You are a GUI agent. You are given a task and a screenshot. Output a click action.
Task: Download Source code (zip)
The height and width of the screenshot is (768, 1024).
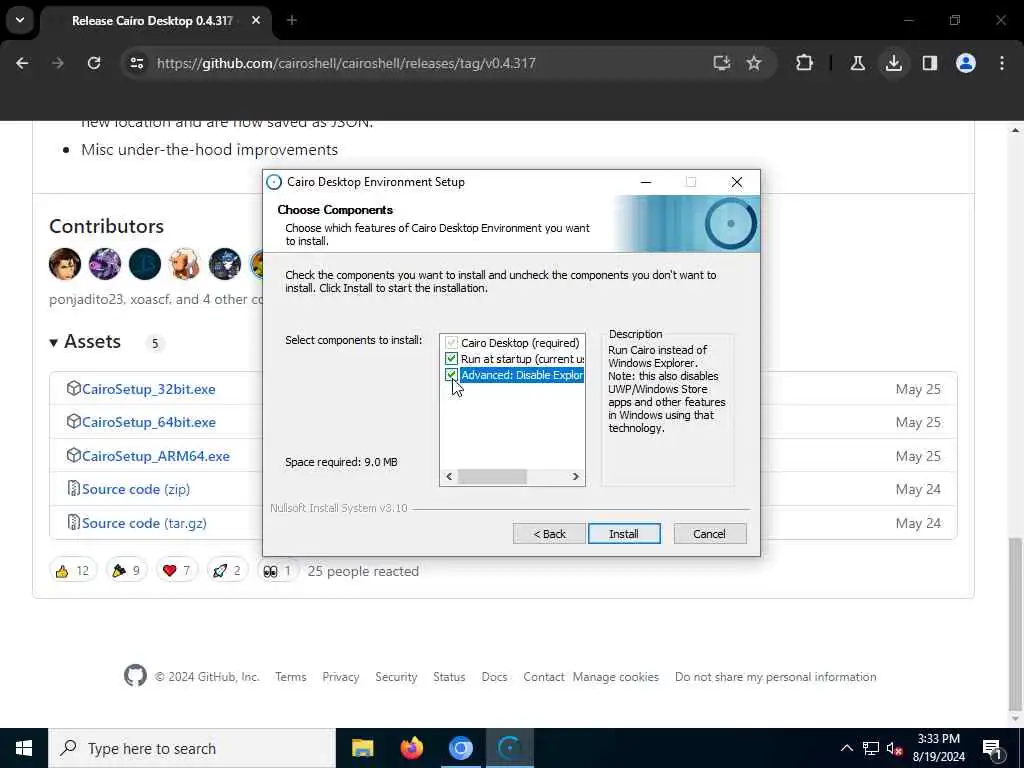pos(136,489)
